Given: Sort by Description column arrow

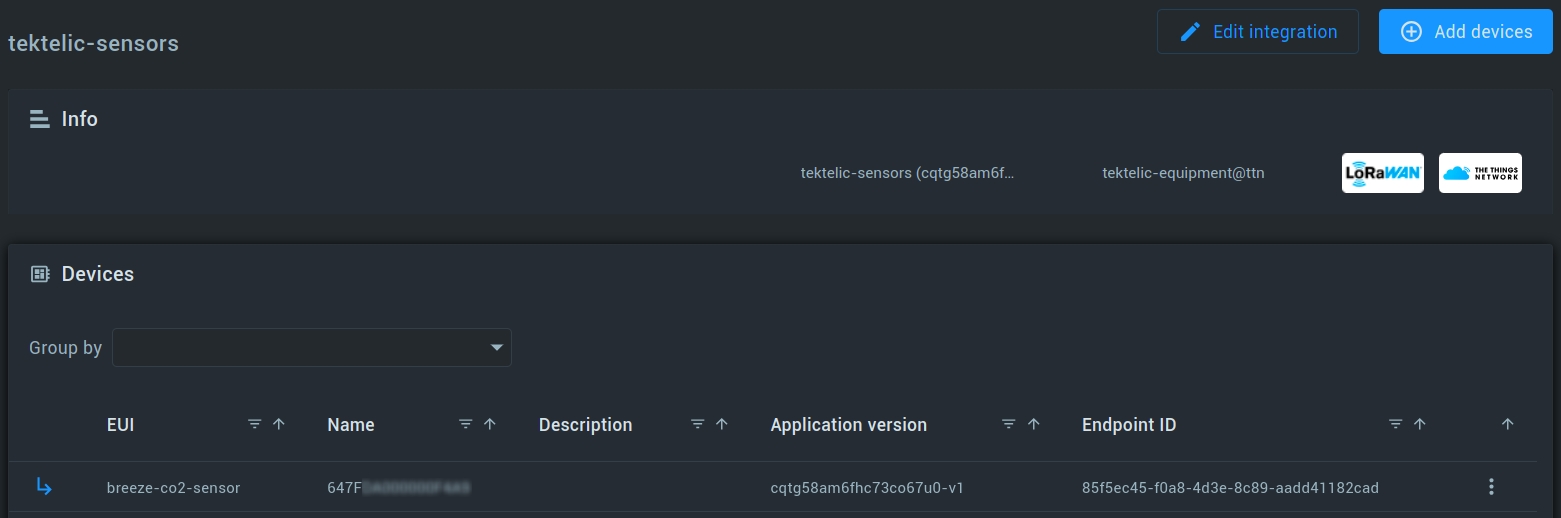Looking at the screenshot, I should [722, 425].
